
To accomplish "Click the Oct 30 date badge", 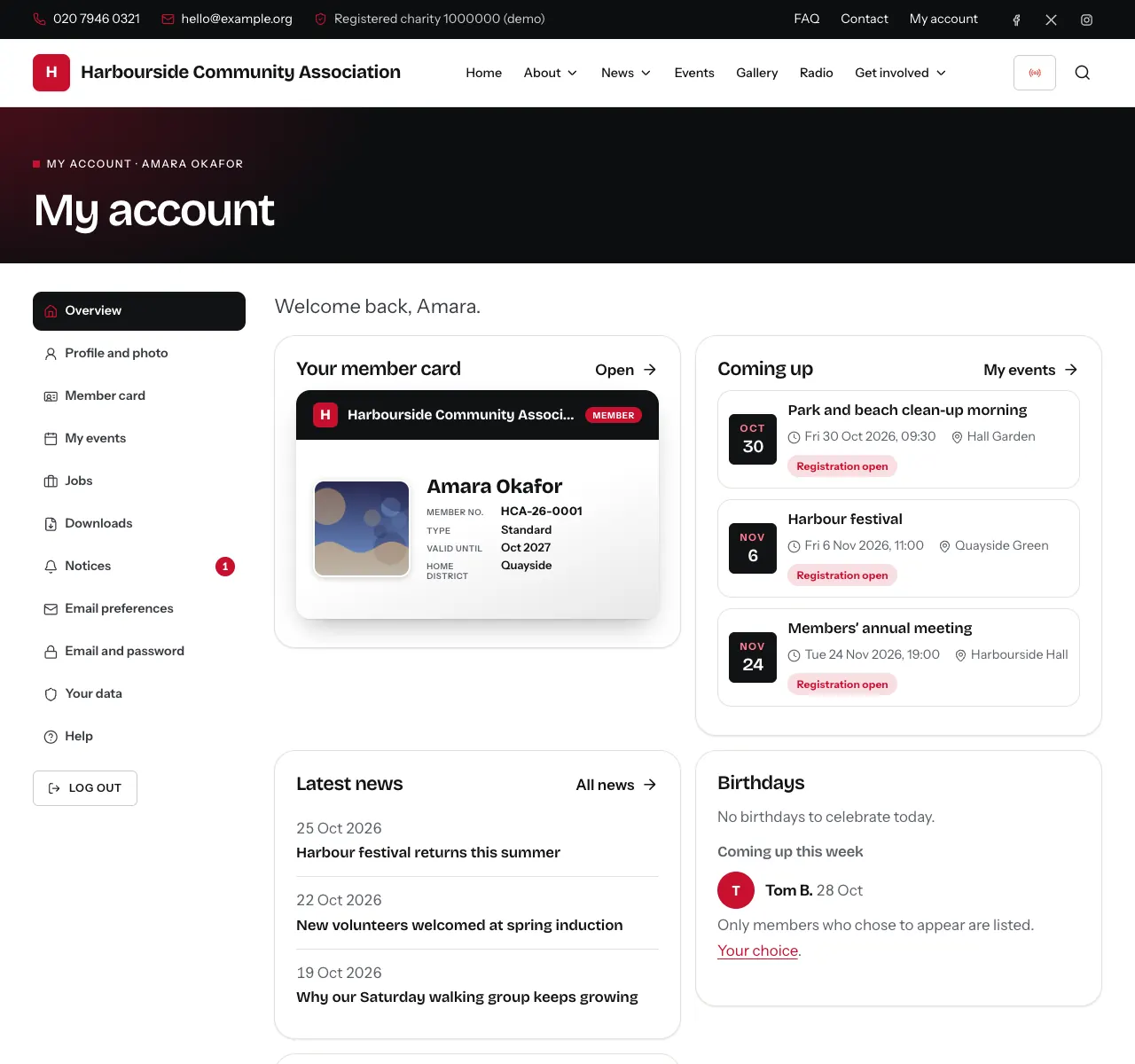I will pyautogui.click(x=753, y=439).
